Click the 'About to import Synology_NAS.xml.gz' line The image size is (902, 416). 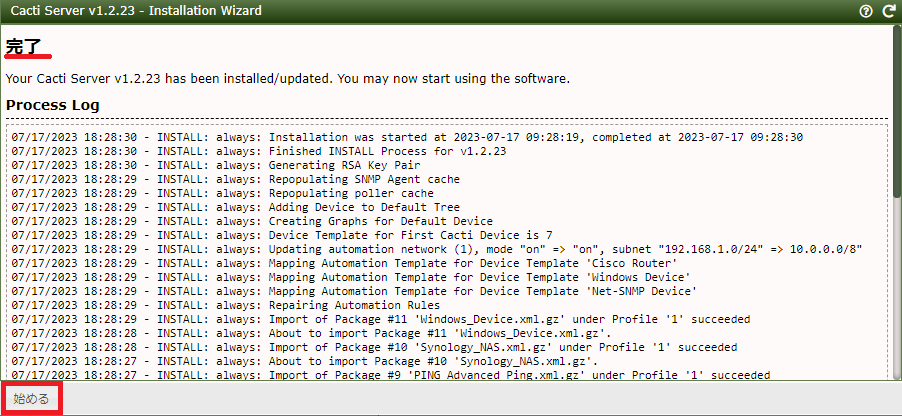click(305, 361)
